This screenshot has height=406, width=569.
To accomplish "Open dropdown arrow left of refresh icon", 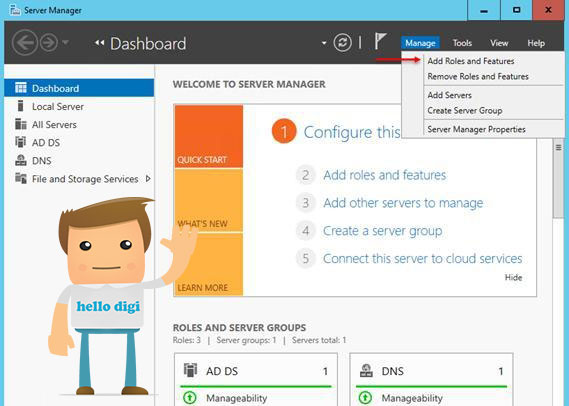I will [324, 43].
